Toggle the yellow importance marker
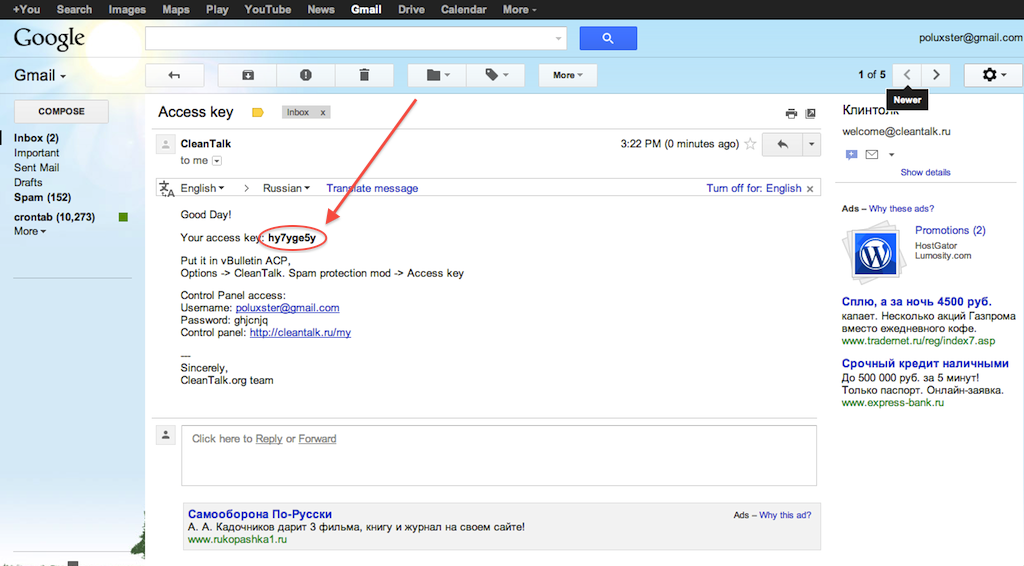 258,113
